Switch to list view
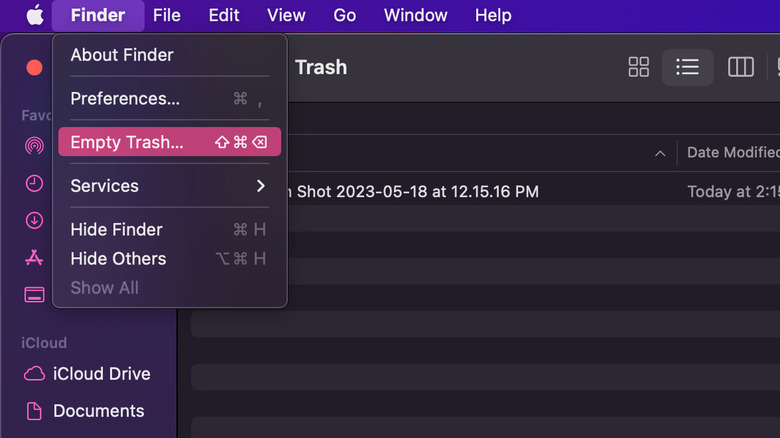Screen dimensions: 780x438 [687, 67]
